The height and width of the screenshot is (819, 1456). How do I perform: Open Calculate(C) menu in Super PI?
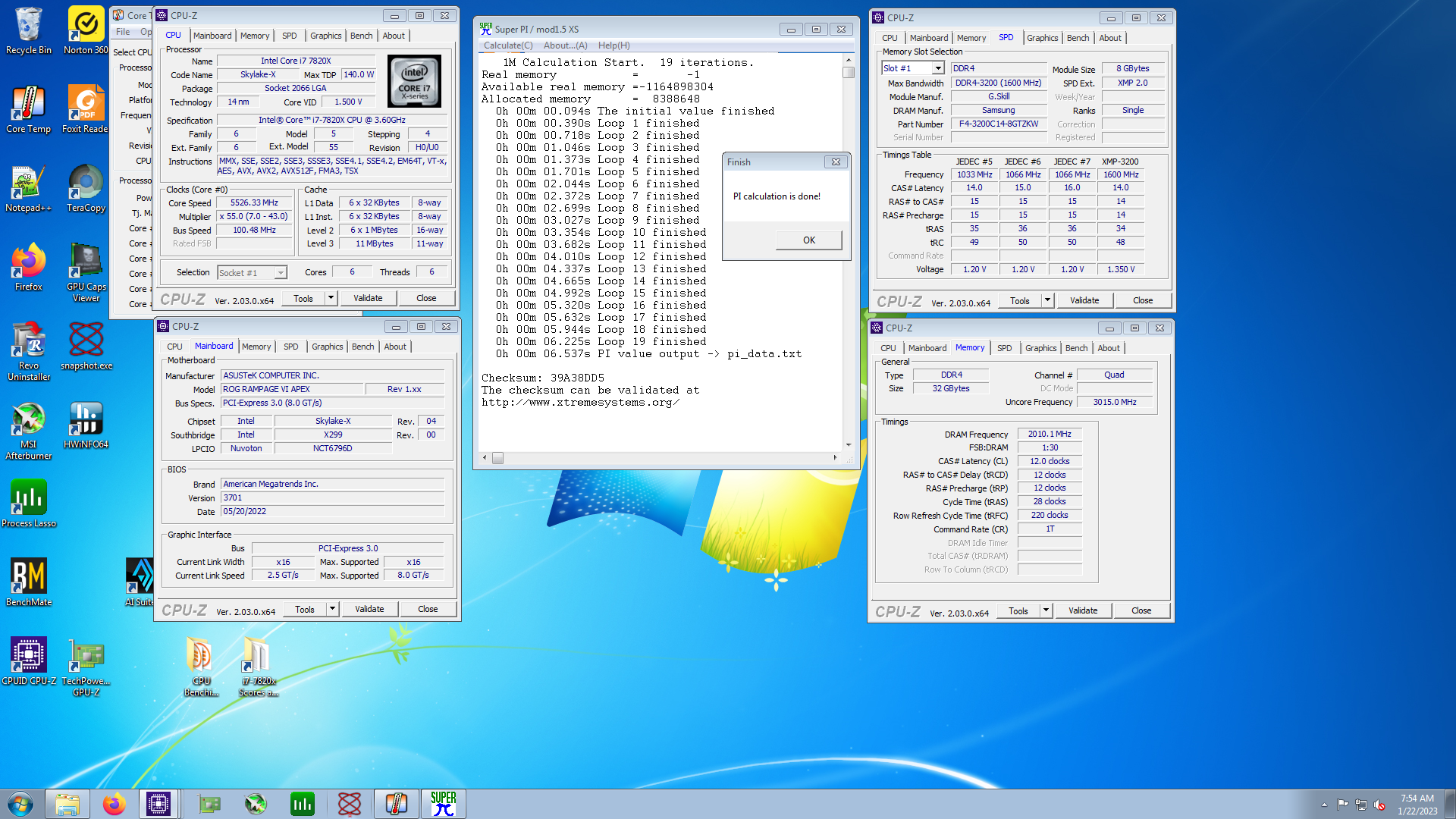point(508,45)
